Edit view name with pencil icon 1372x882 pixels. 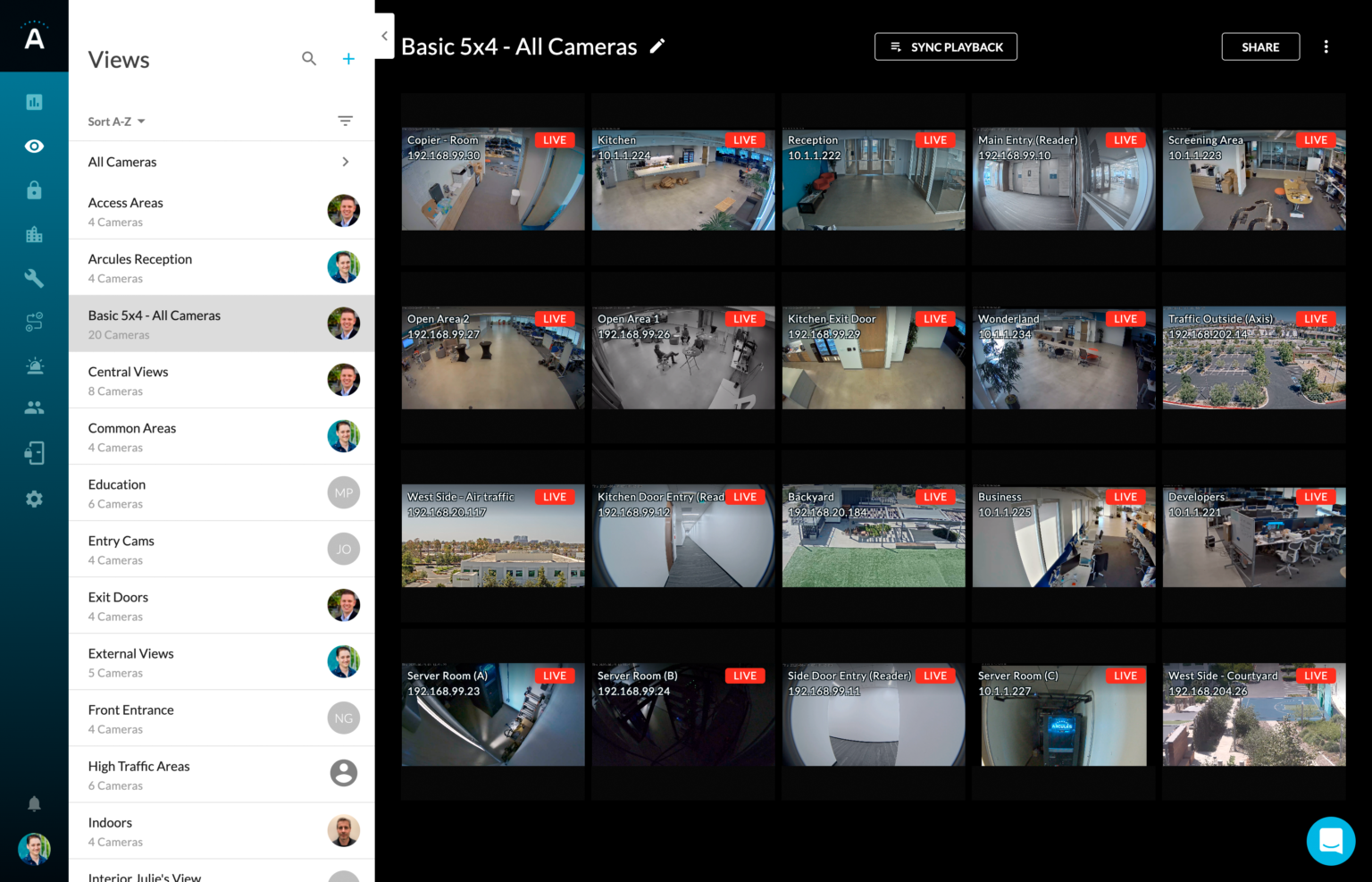pyautogui.click(x=657, y=46)
